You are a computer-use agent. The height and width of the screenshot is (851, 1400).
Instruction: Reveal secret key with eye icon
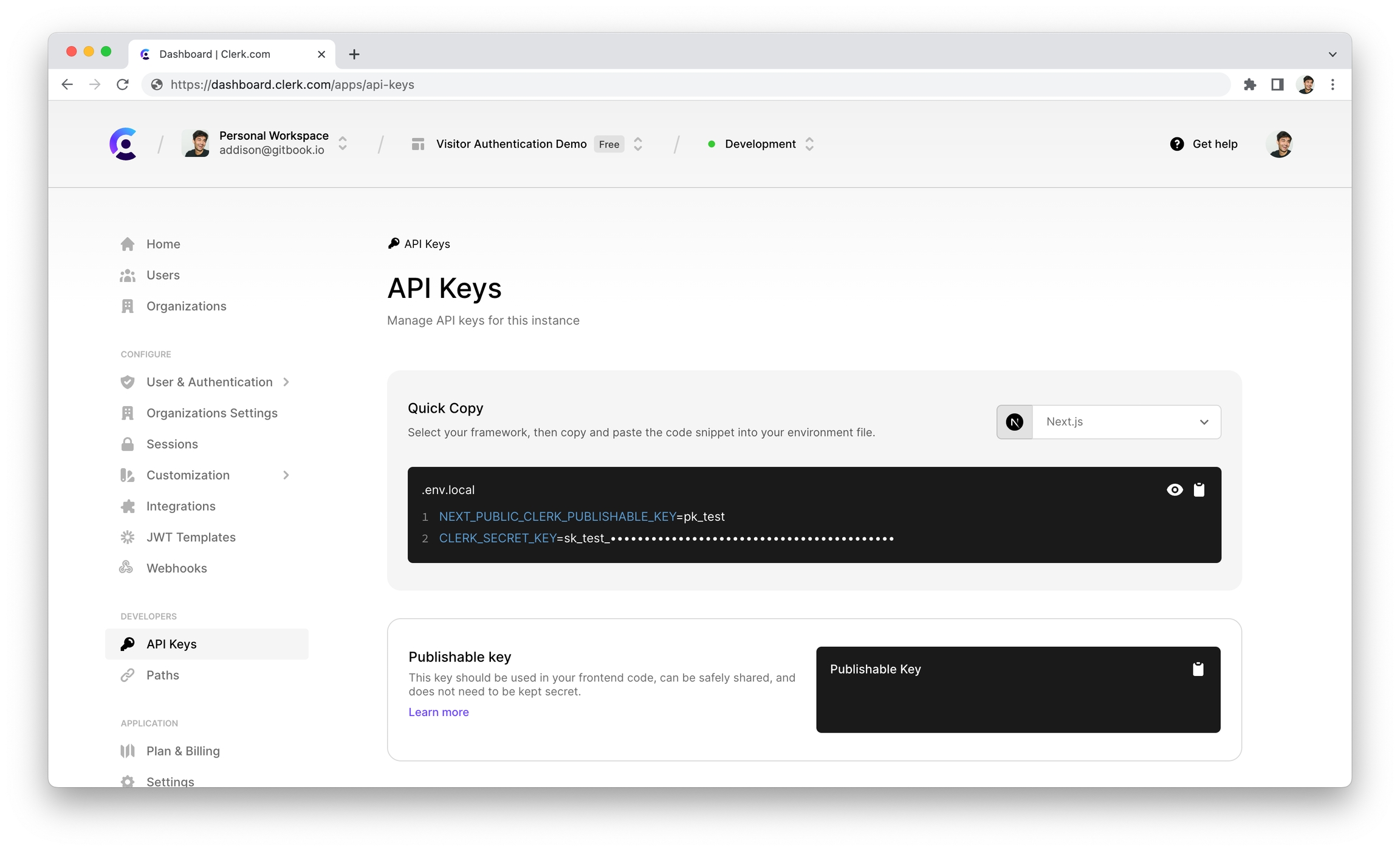point(1175,490)
